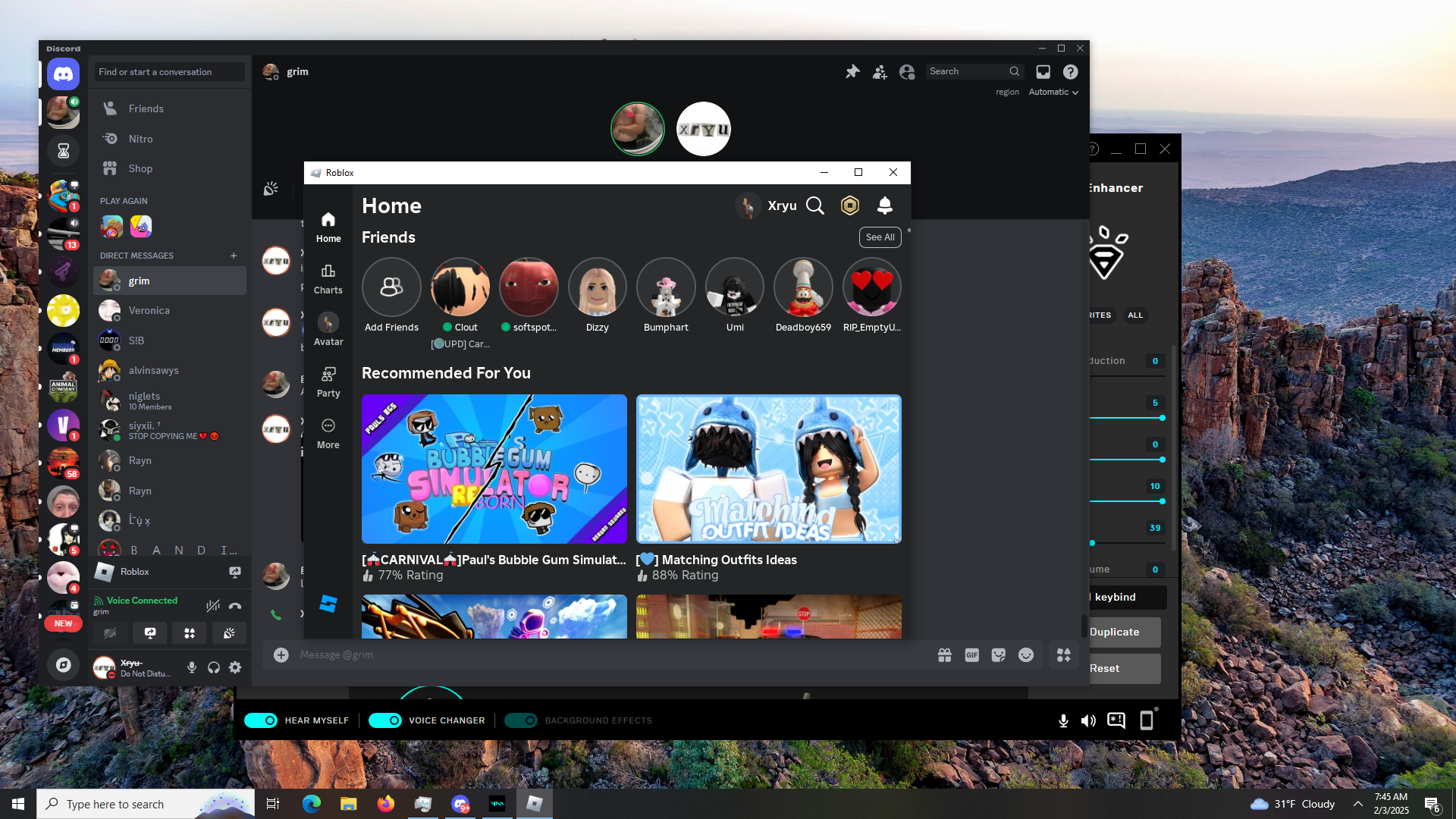Enable the Background Effects switch

coord(521,720)
